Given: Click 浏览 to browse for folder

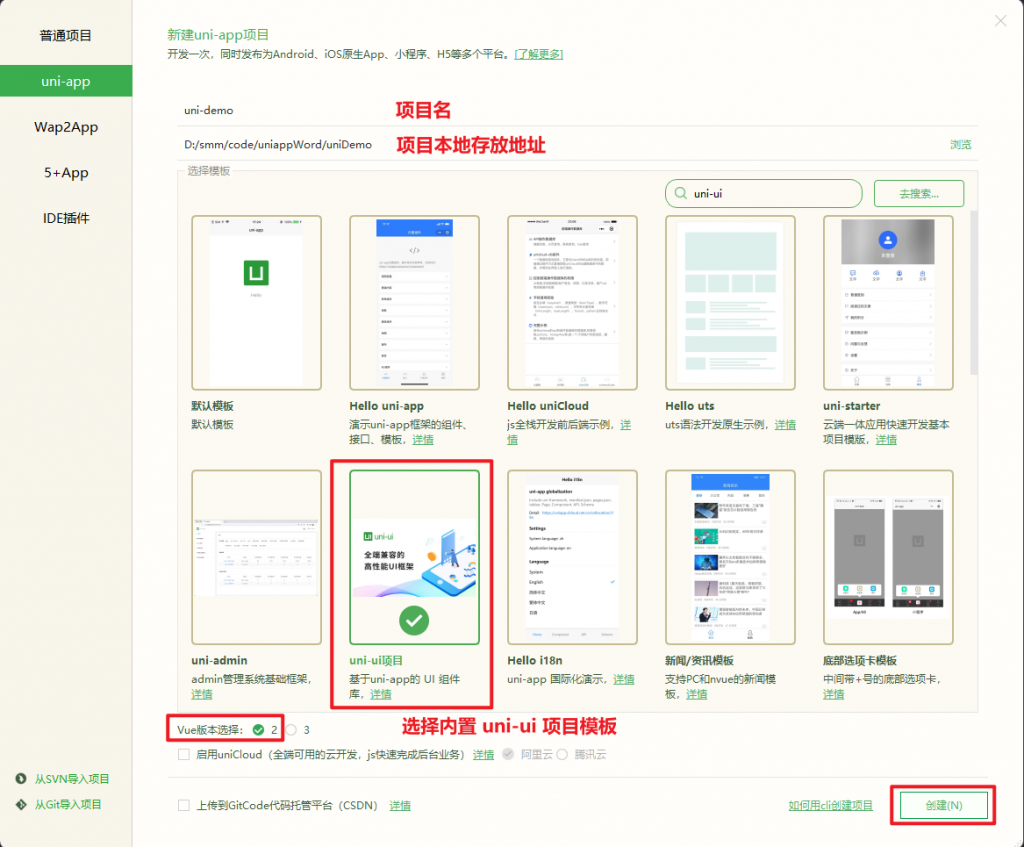Looking at the screenshot, I should click(961, 144).
